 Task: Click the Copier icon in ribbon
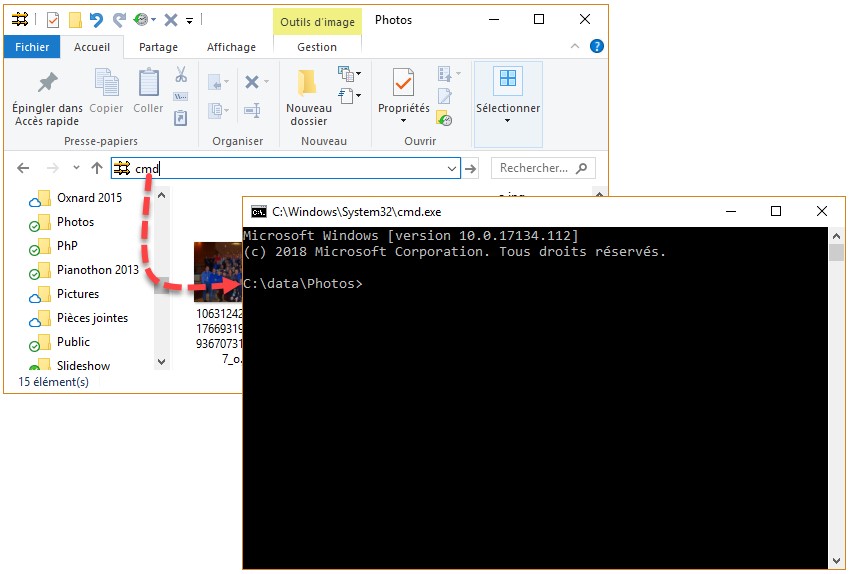click(x=106, y=83)
